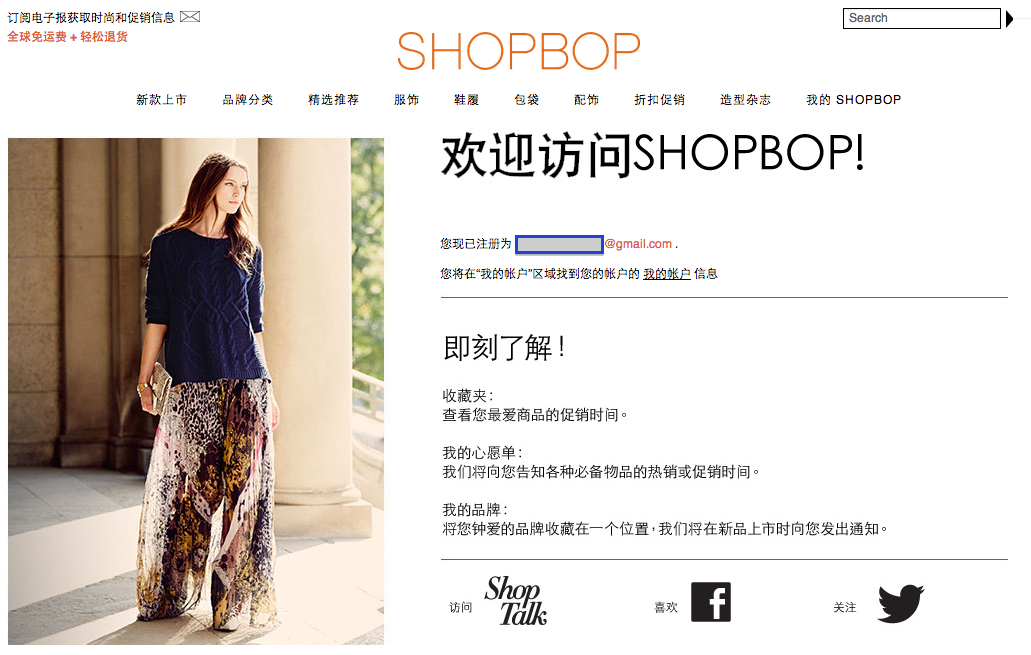The width and height of the screenshot is (1031, 655).
Task: Click the 全球免运费 + 轻松退货 link
Action: point(68,37)
